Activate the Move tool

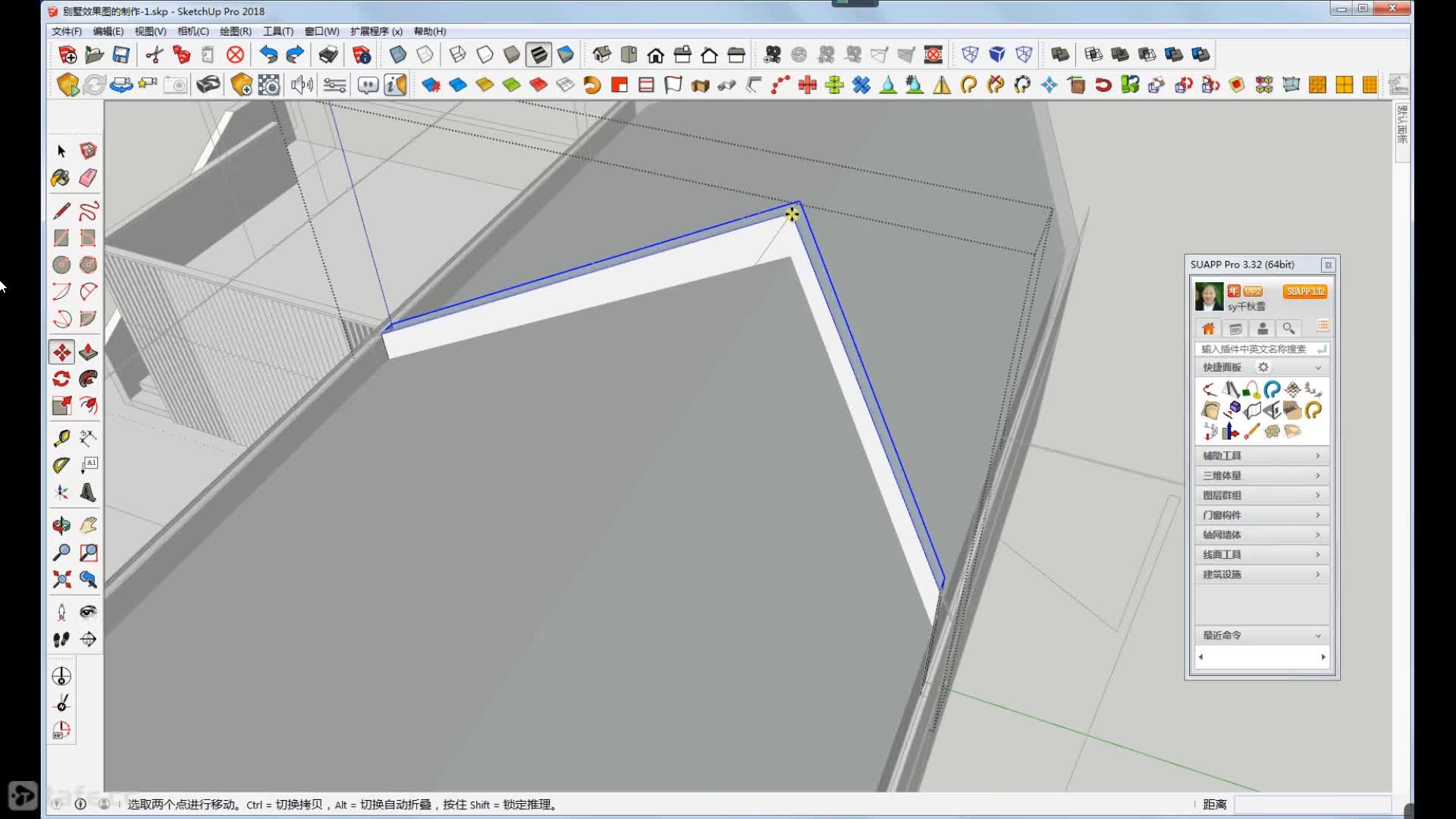[x=61, y=352]
